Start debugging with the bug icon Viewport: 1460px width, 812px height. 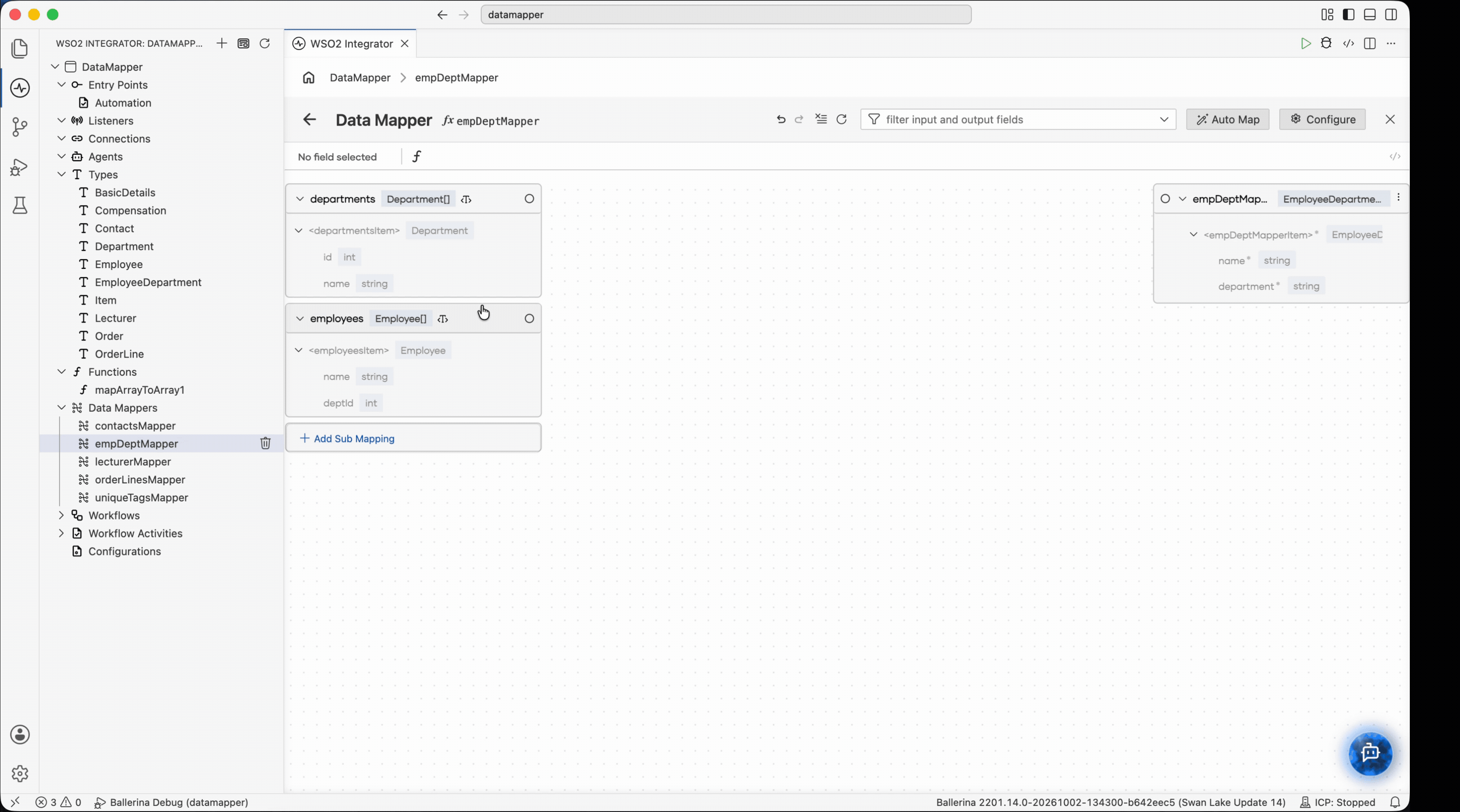(x=1326, y=43)
